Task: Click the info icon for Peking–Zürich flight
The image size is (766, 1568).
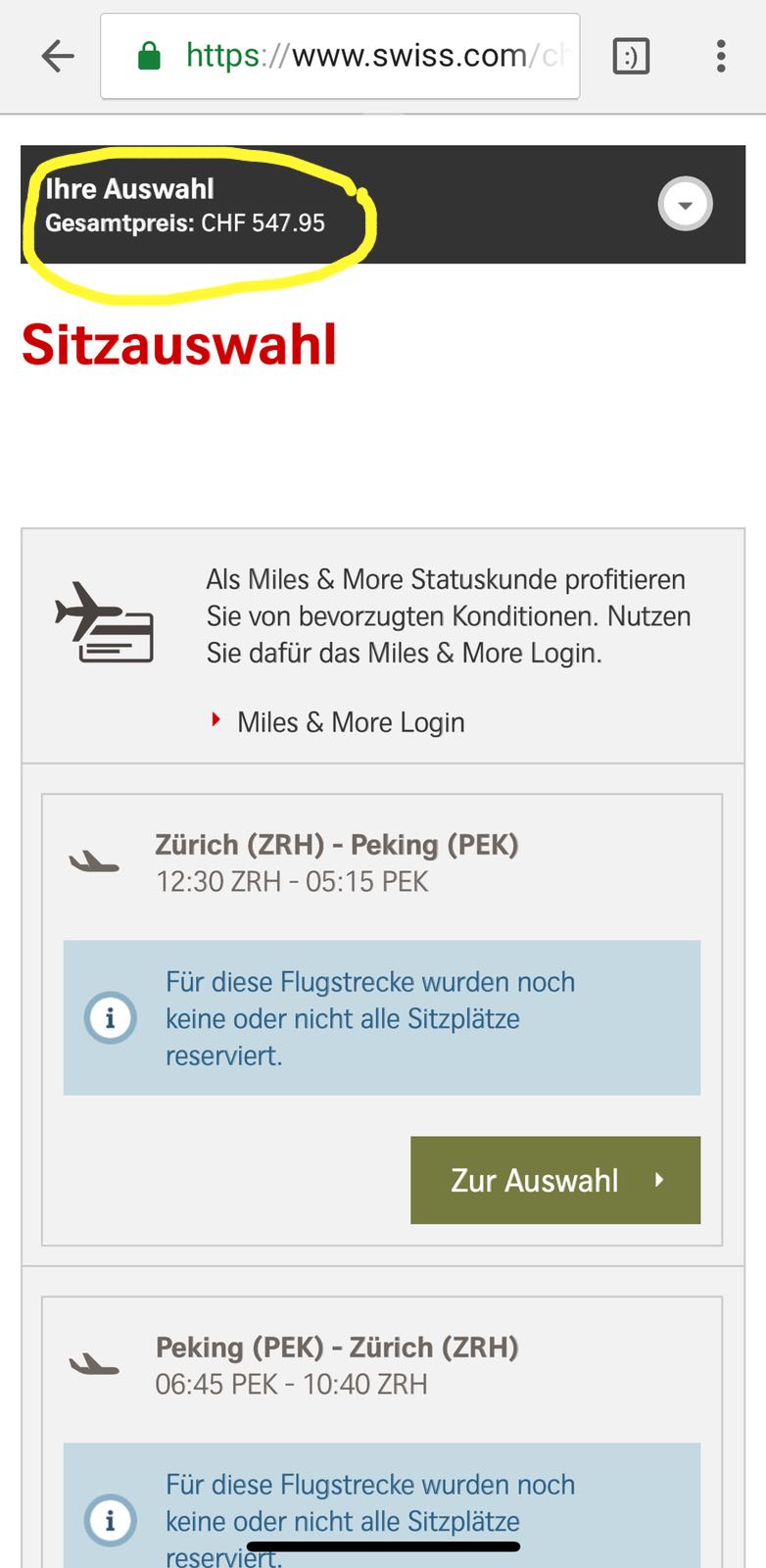Action: click(x=110, y=1520)
